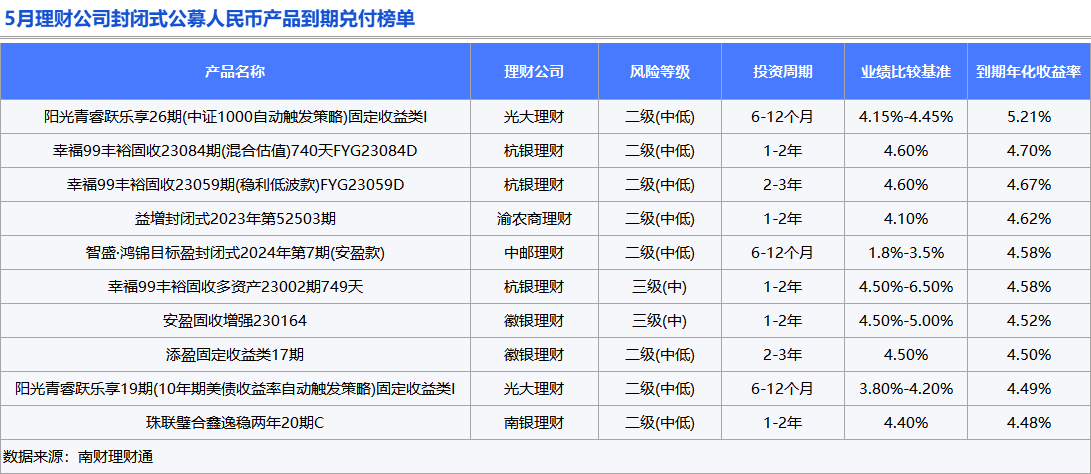Click the benchmark 4.50%-5.00% cell
1091x474 pixels.
(x=906, y=321)
